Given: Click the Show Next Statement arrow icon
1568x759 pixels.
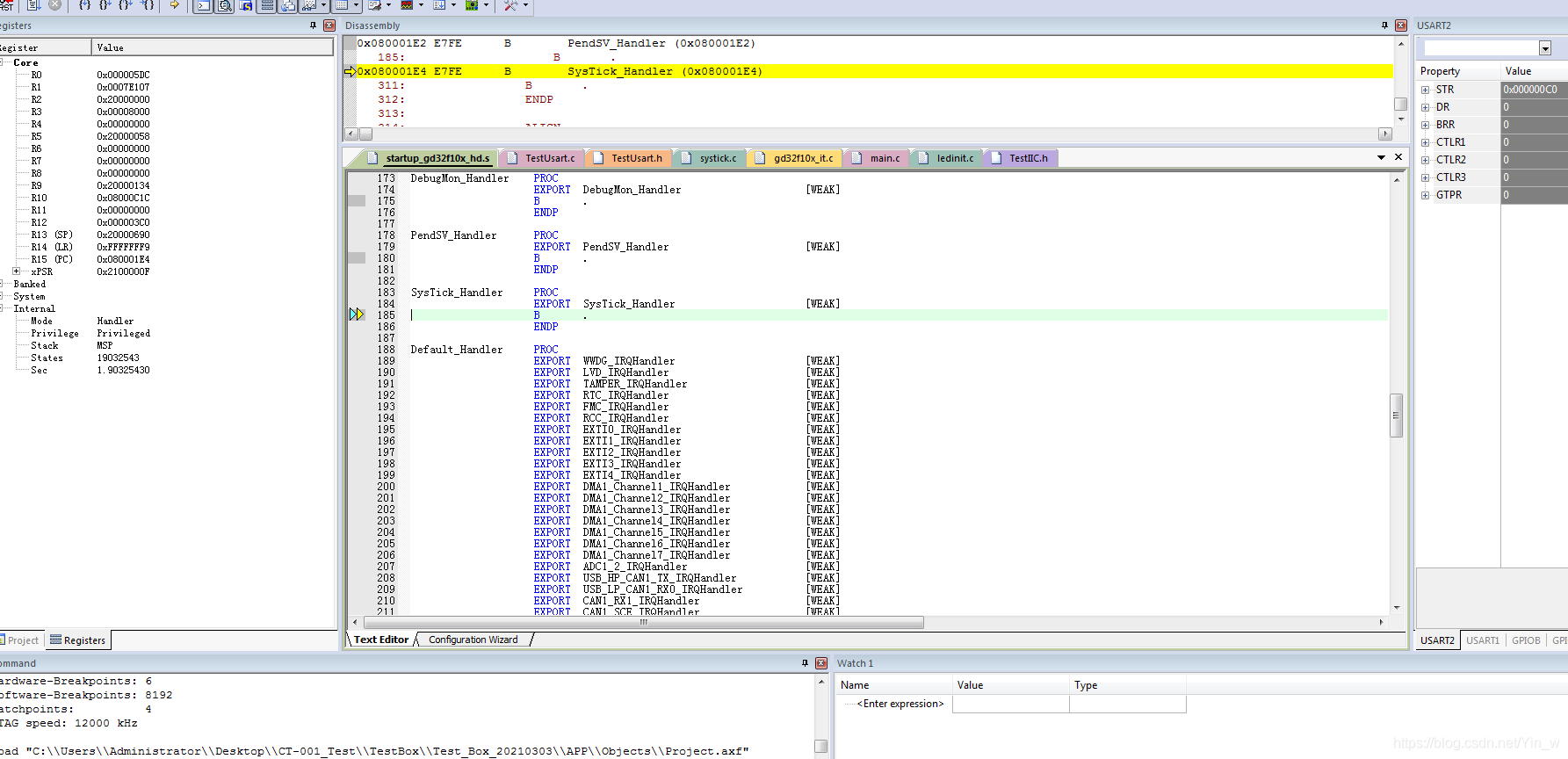Looking at the screenshot, I should pos(174,4).
